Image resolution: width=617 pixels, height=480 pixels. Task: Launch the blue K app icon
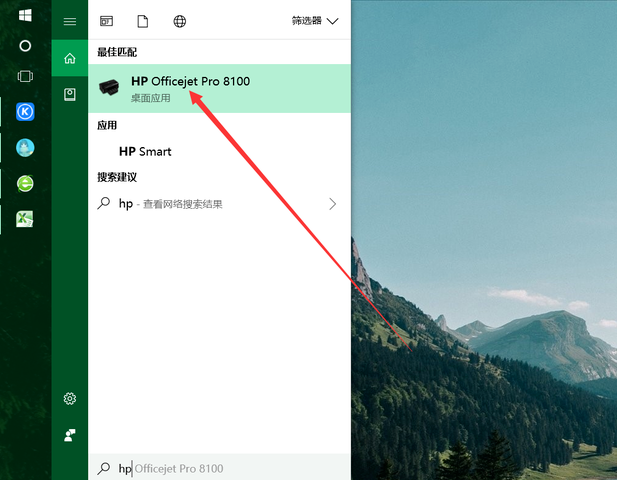[x=25, y=112]
